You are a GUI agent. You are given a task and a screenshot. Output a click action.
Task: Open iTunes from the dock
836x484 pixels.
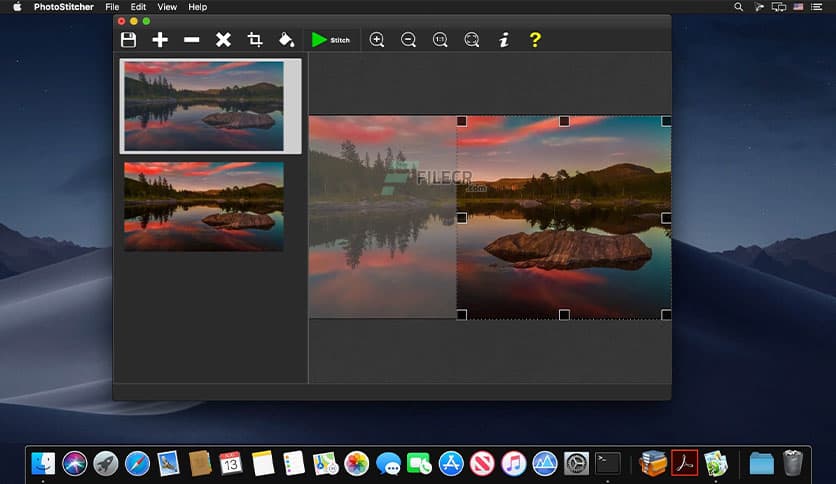point(513,463)
